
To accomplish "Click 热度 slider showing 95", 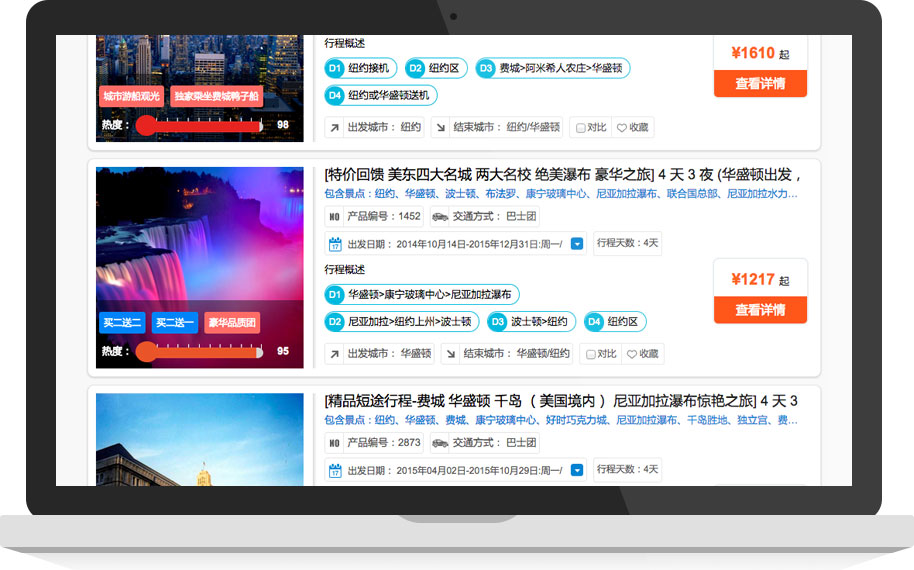I will coord(199,351).
